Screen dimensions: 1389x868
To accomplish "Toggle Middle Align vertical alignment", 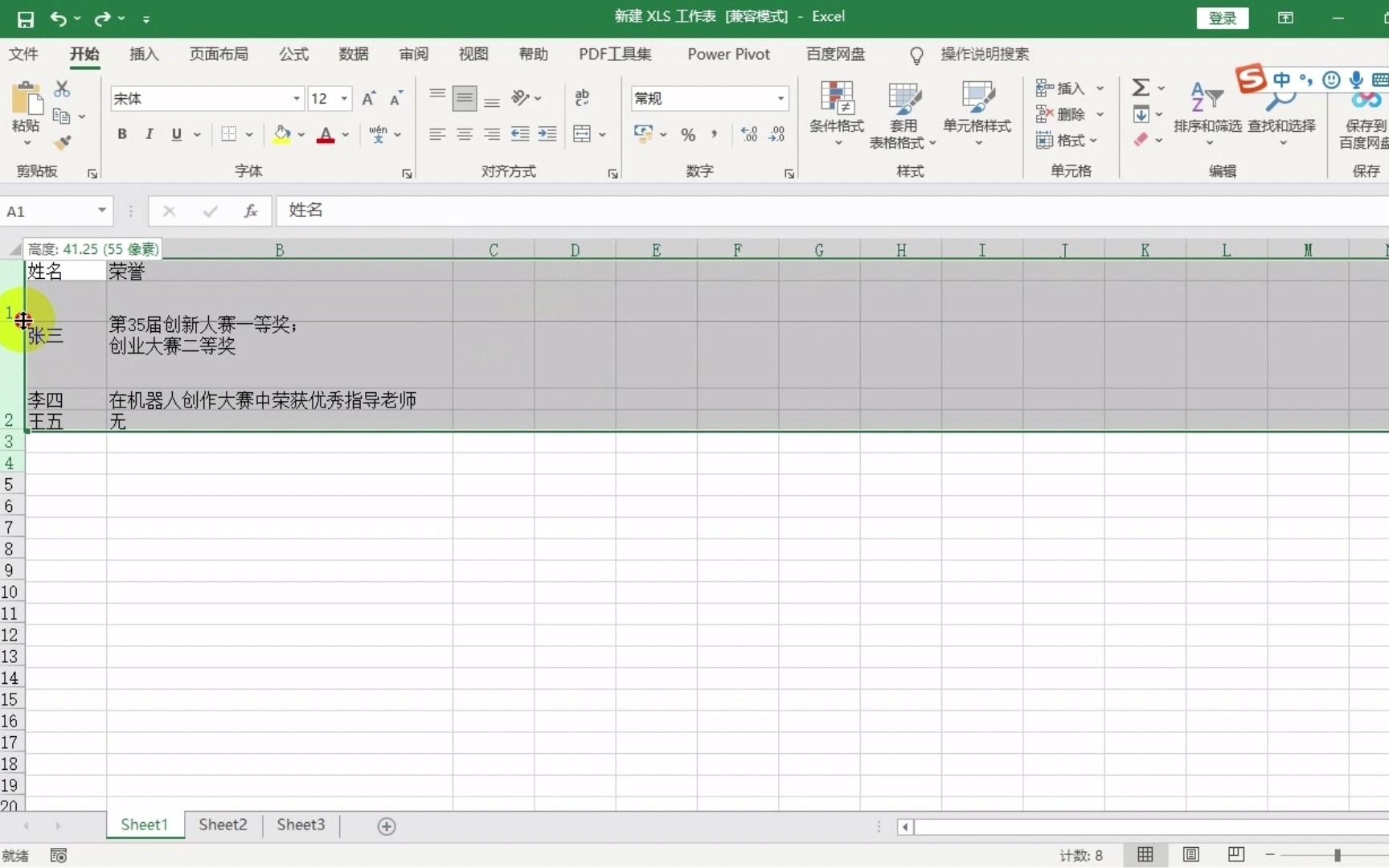I will 465,98.
